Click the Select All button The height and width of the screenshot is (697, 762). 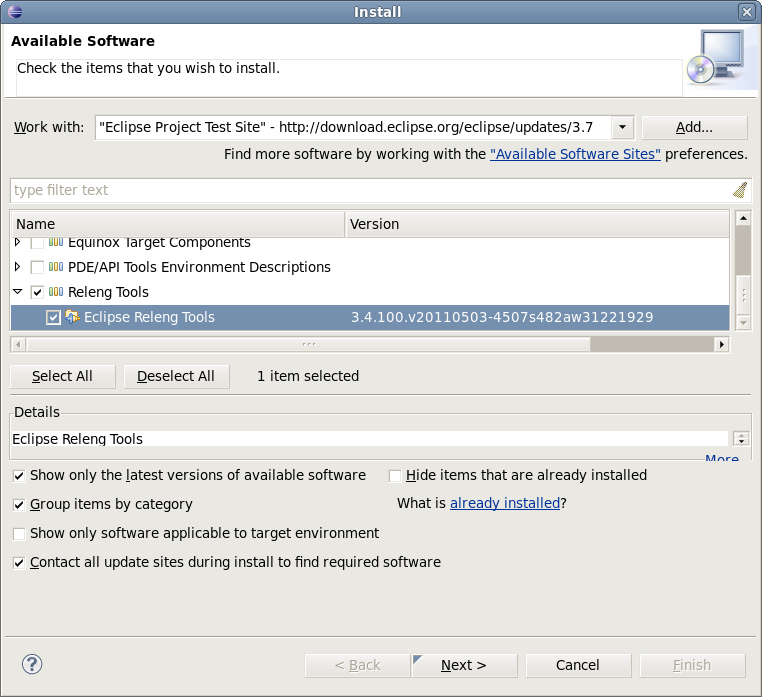[x=63, y=376]
